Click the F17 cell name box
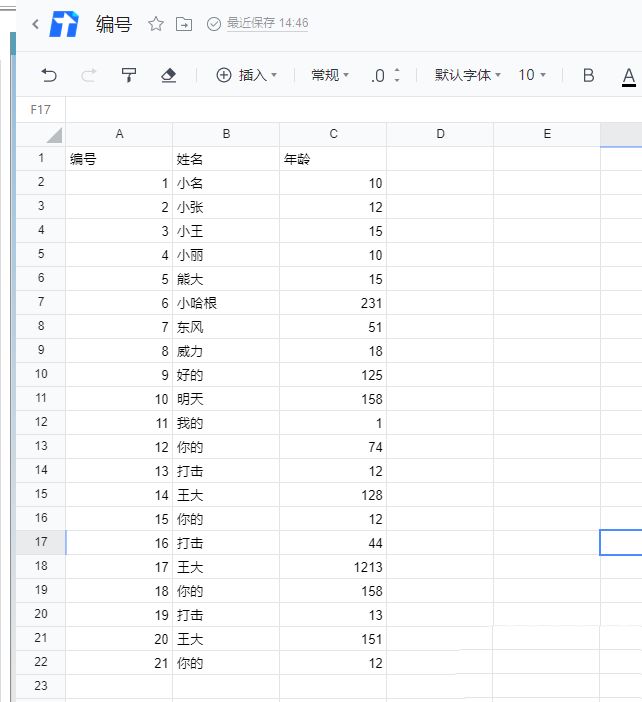 click(x=40, y=110)
